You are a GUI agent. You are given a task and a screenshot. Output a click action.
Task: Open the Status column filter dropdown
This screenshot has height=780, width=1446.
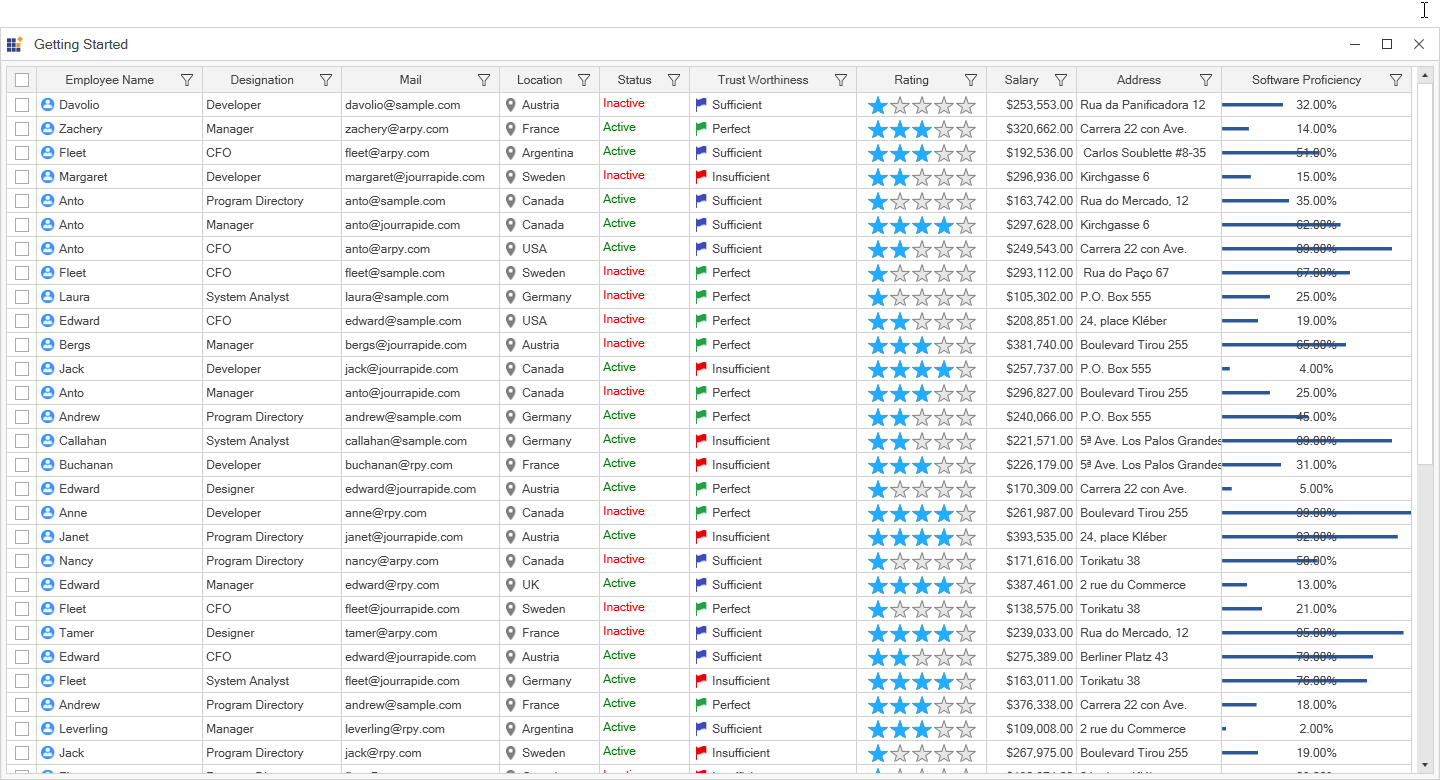pyautogui.click(x=673, y=79)
